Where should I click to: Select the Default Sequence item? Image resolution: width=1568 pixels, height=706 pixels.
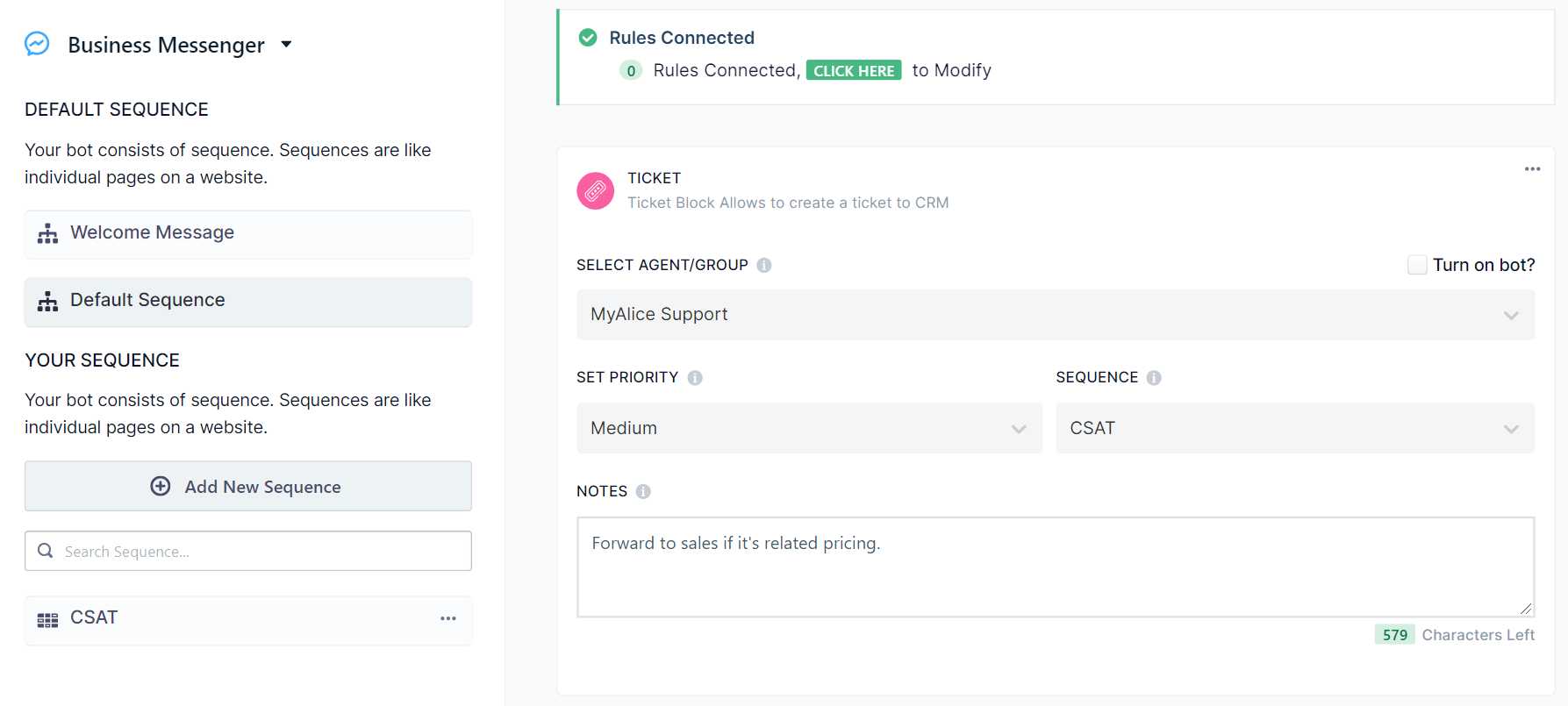pos(247,302)
